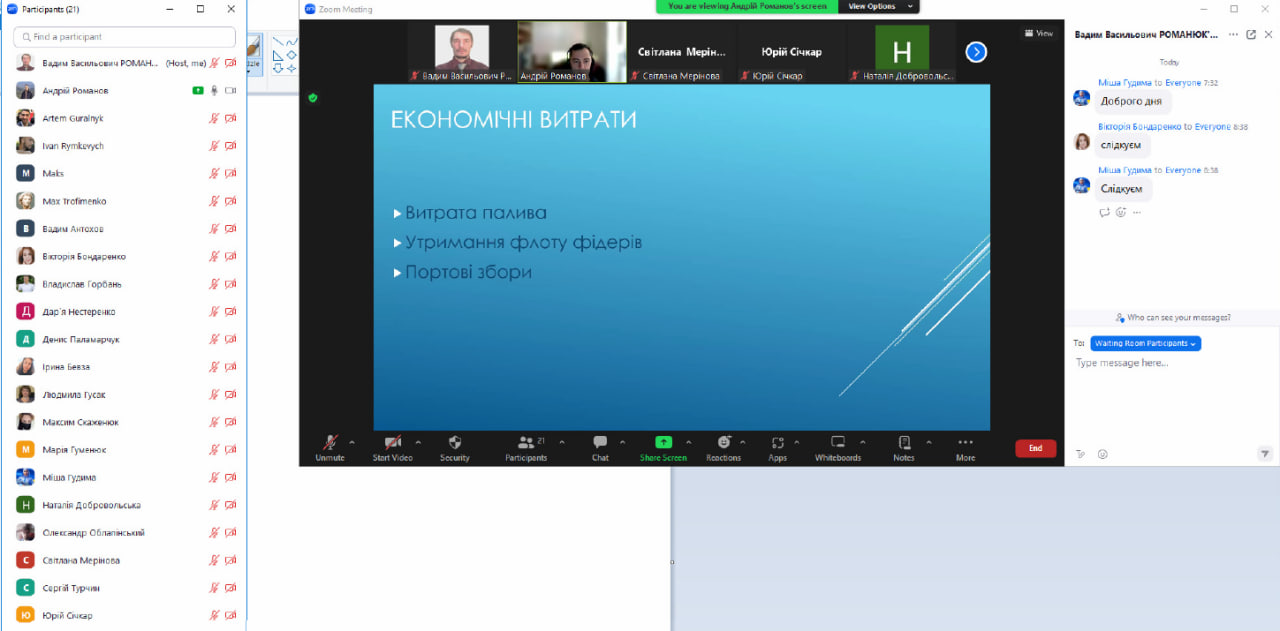Open the More menu in toolbar
The image size is (1280, 631).
coord(965,442)
